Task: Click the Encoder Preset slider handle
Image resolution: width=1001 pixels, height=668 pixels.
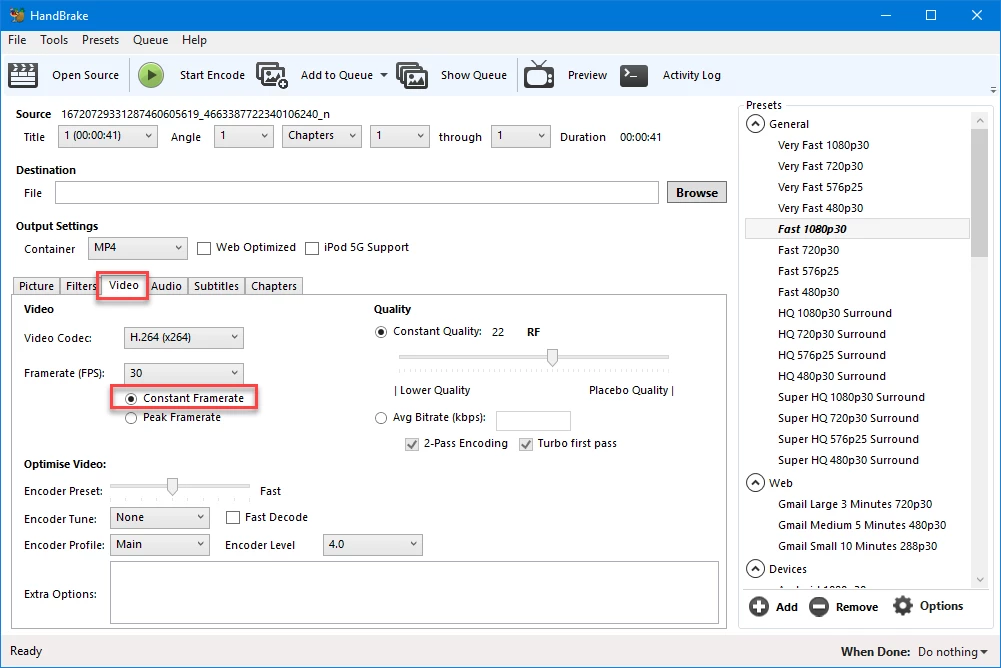Action: point(172,486)
